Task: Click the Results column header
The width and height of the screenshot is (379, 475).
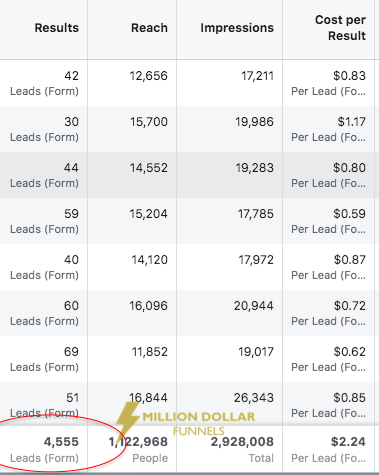Action: pos(57,28)
